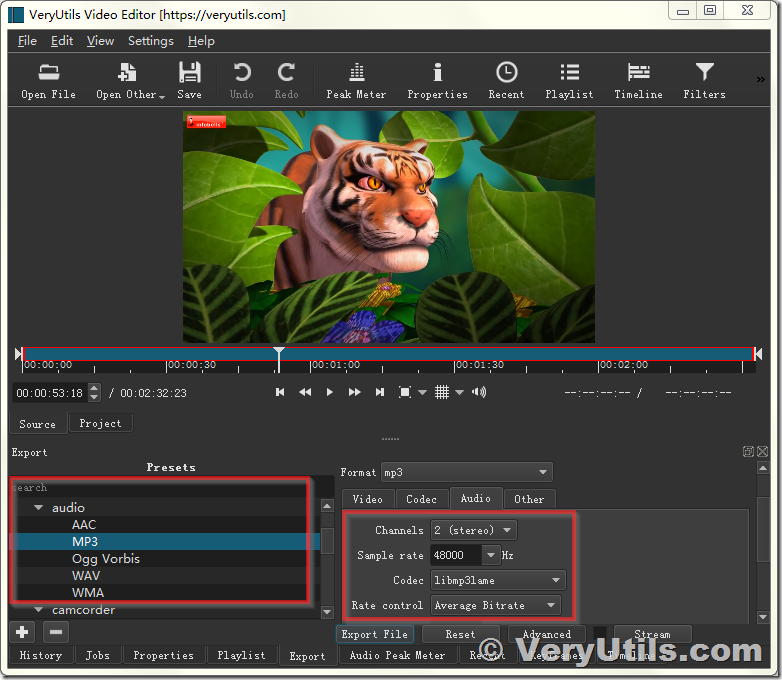Open the Filters toolbar icon
Screen dimensions: 782x680
point(704,81)
